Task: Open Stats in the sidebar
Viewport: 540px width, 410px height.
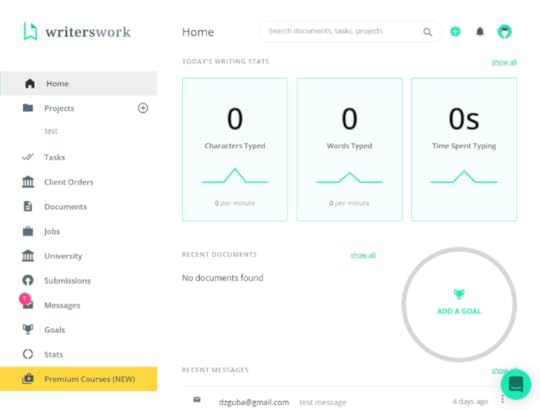Action: point(53,355)
